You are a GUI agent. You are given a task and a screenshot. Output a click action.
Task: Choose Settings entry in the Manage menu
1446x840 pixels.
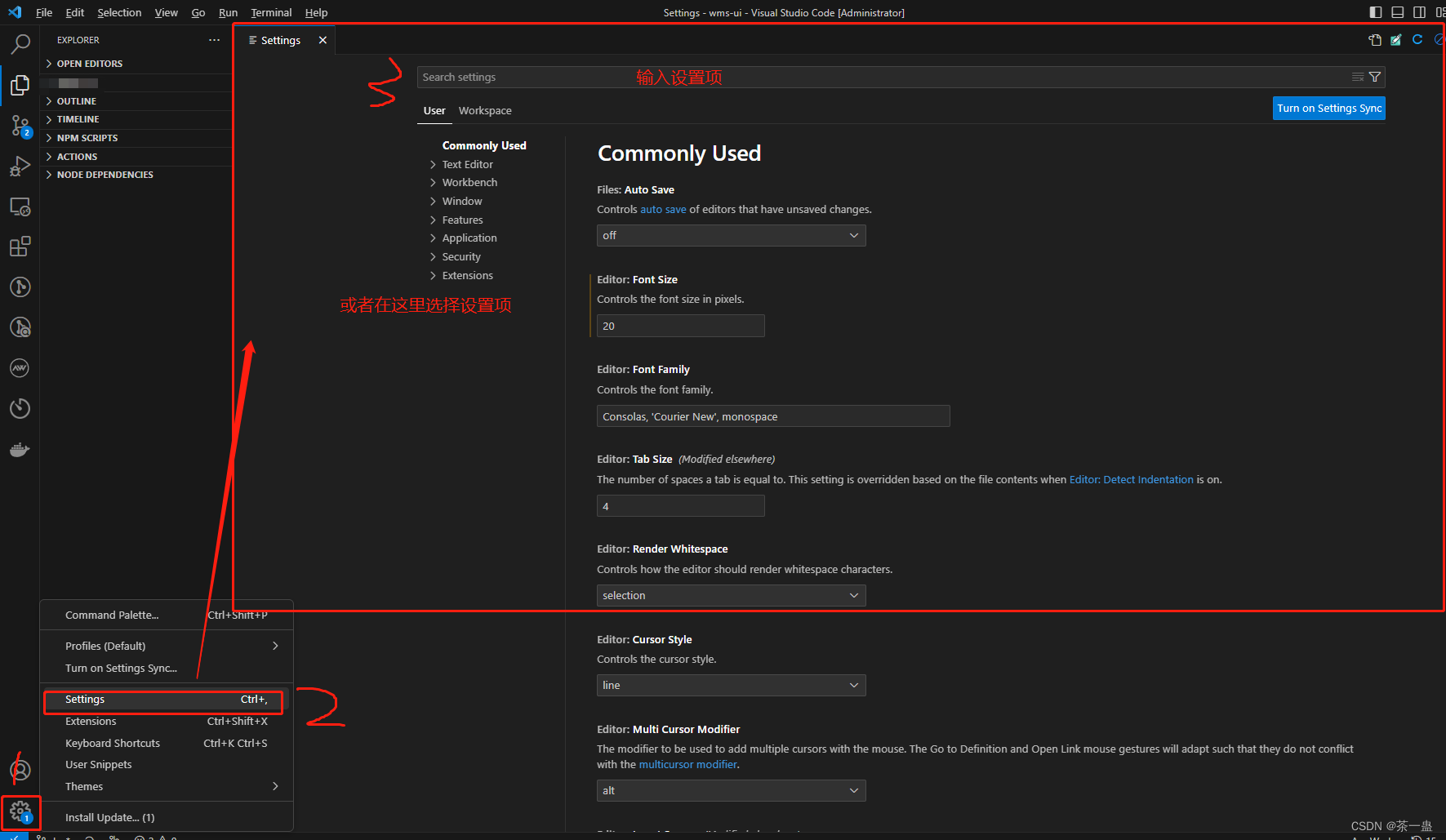point(167,700)
